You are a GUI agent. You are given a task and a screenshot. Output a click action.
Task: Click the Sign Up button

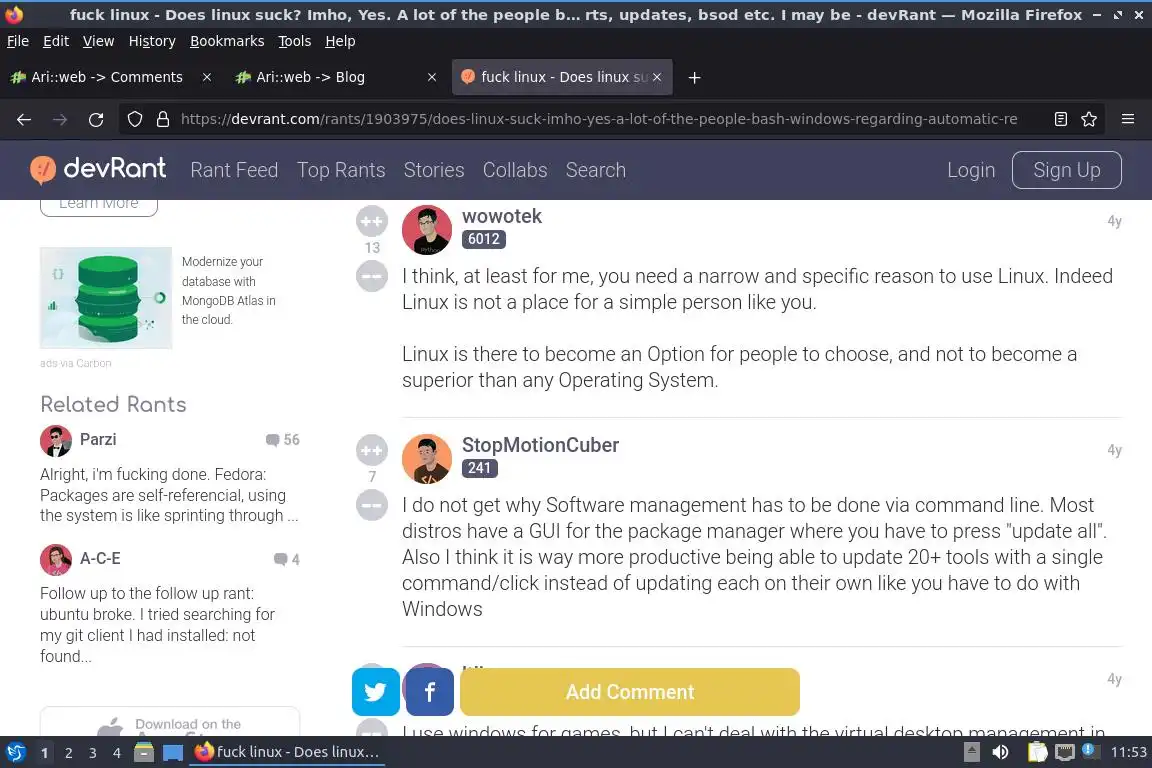pos(1067,170)
